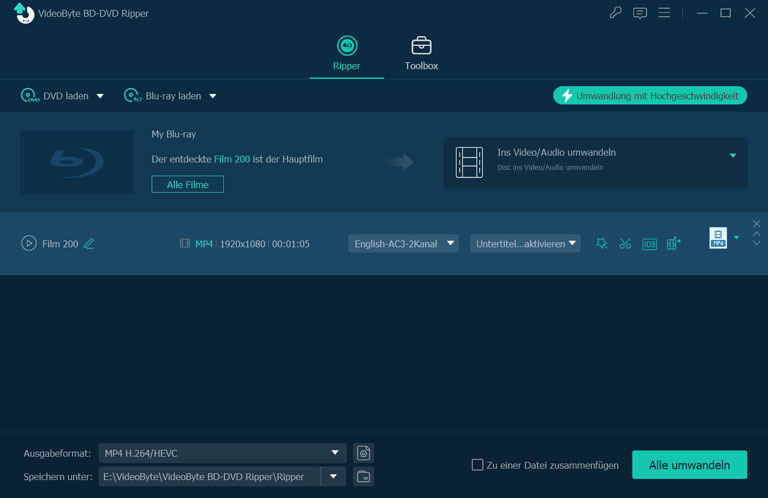Image resolution: width=768 pixels, height=498 pixels.
Task: Open the Alle Filme list
Action: [187, 184]
